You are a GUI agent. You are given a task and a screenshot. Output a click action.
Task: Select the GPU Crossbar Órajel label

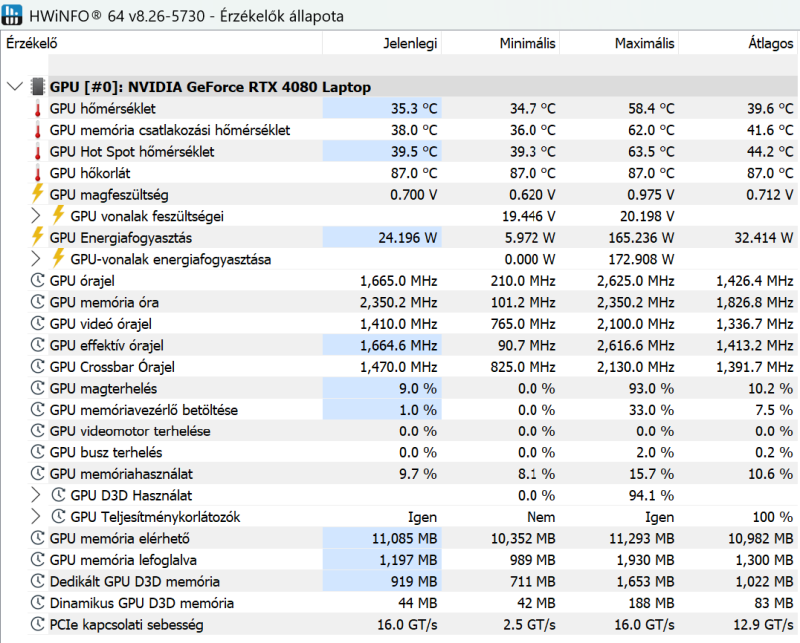pyautogui.click(x=112, y=367)
